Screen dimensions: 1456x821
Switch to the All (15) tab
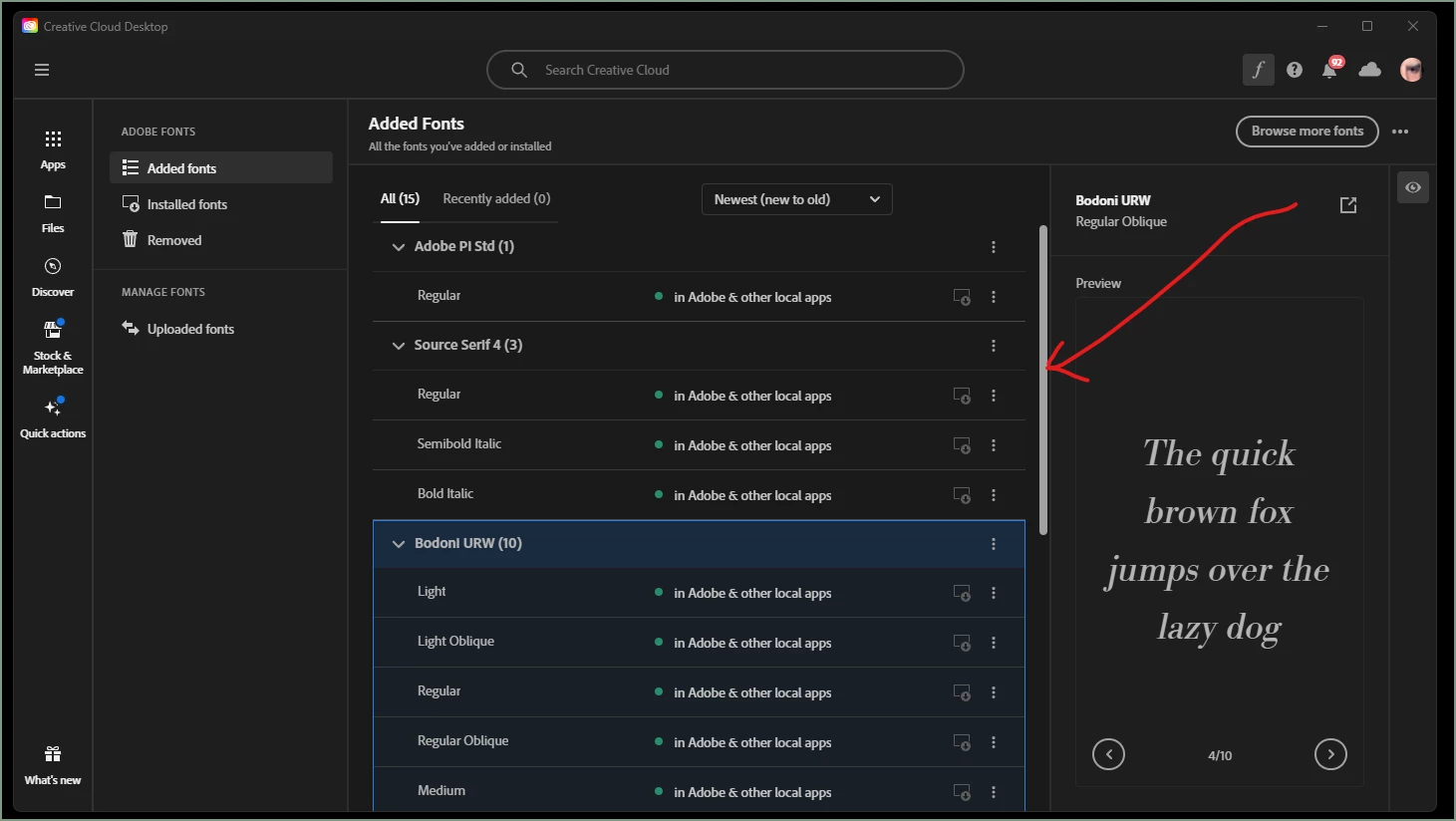coord(400,199)
